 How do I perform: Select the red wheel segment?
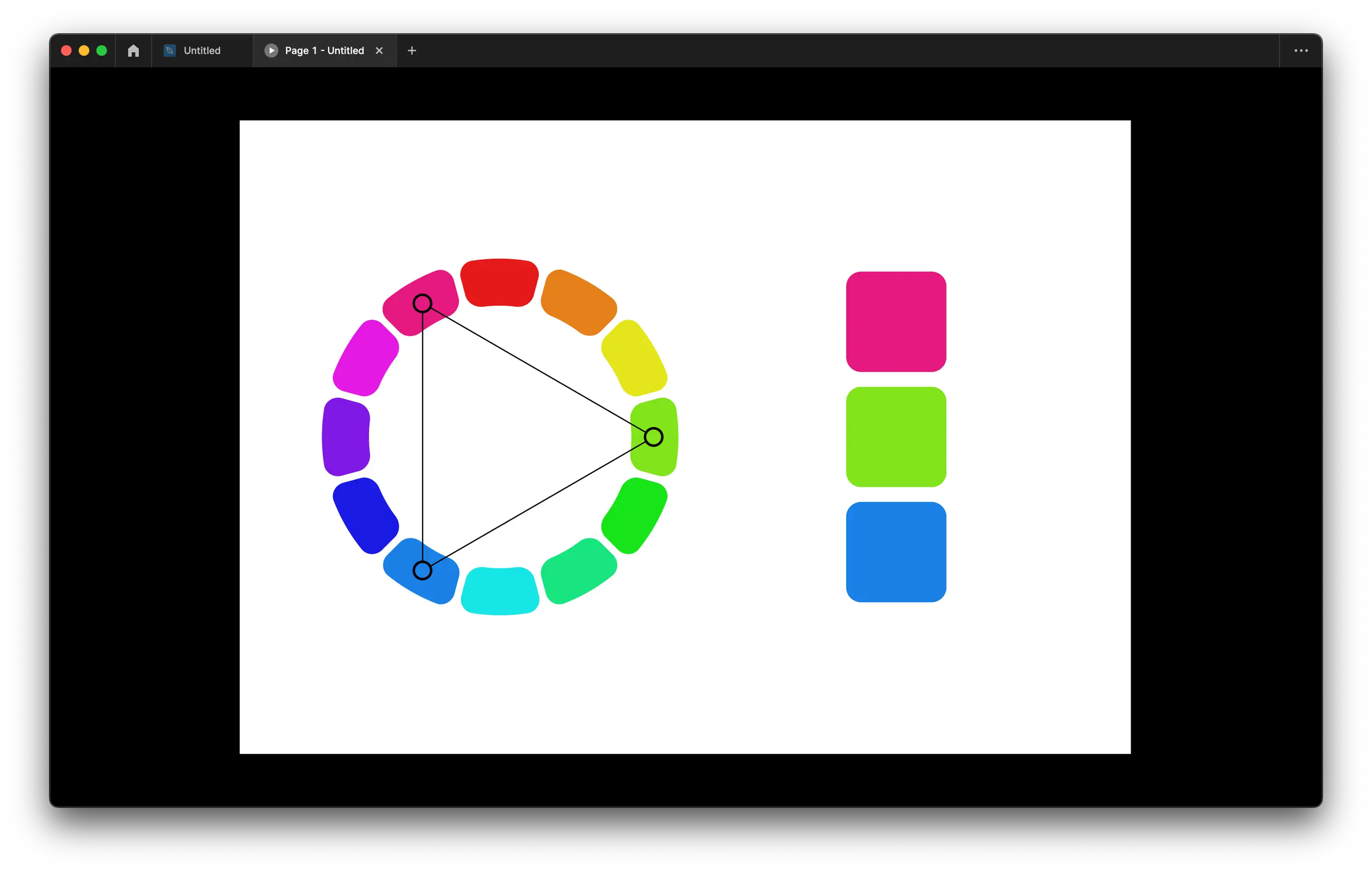(x=499, y=283)
